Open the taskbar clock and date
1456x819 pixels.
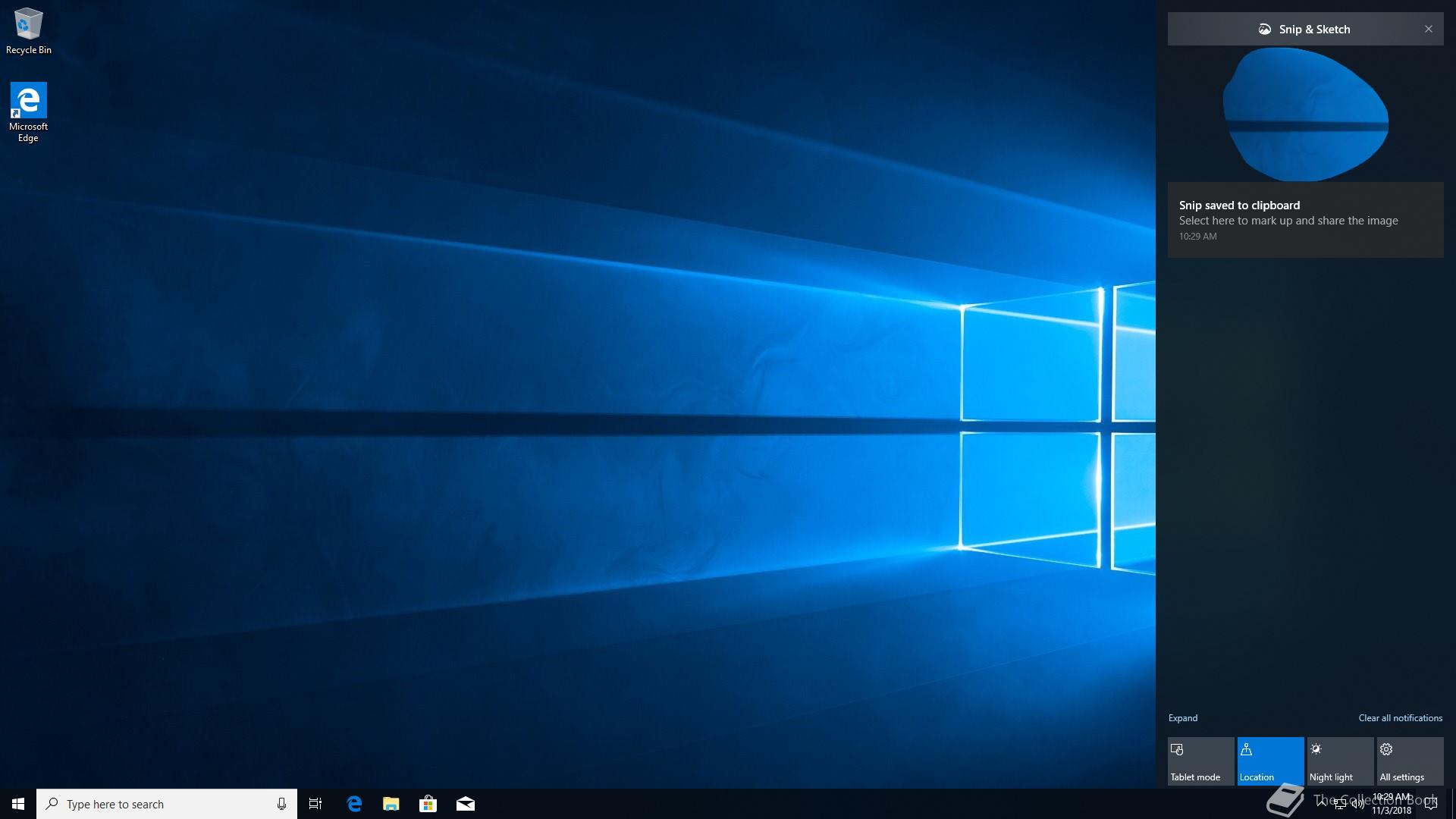pos(1392,804)
